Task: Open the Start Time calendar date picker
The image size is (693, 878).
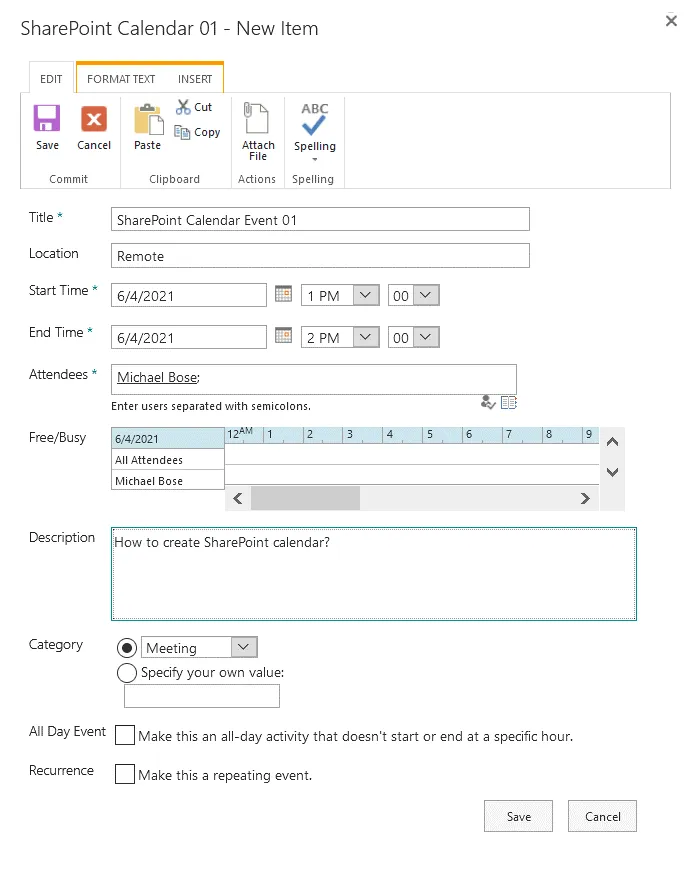Action: (x=283, y=295)
